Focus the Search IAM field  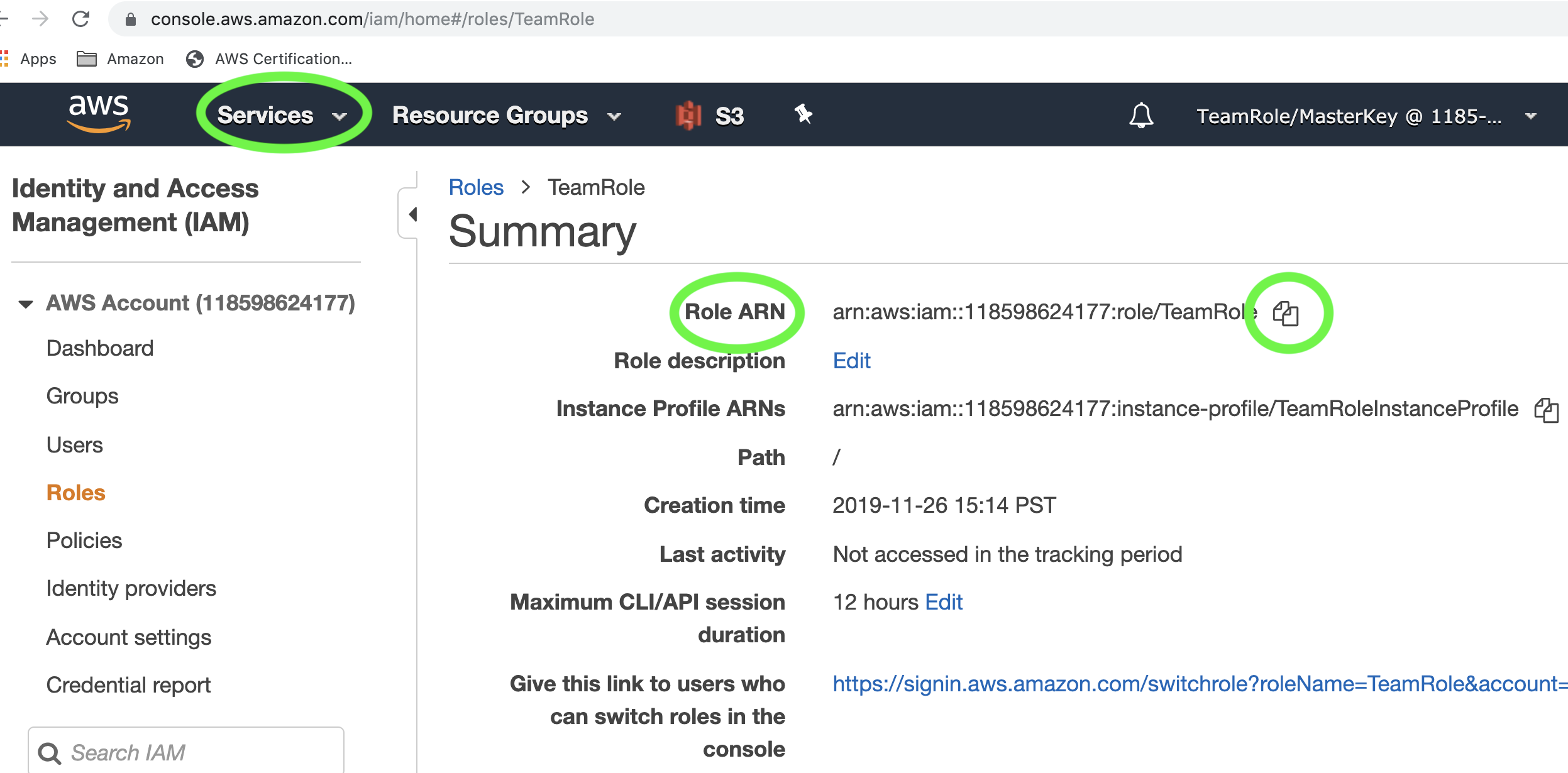[x=186, y=752]
